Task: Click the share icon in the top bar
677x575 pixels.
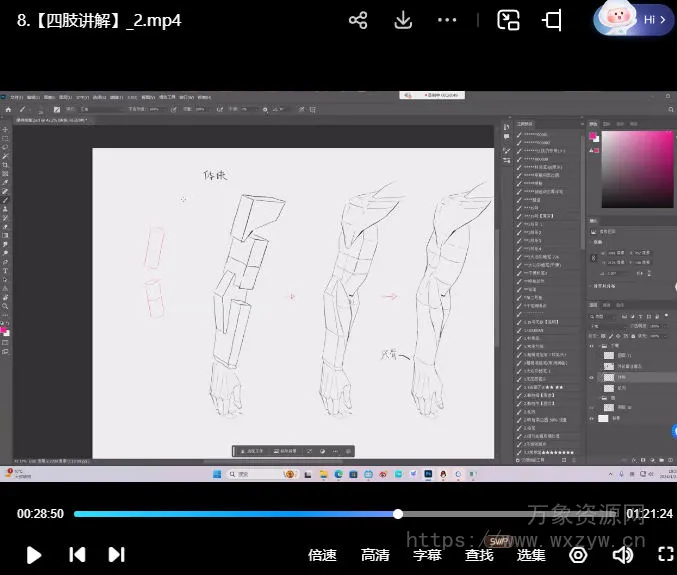Action: tap(358, 20)
